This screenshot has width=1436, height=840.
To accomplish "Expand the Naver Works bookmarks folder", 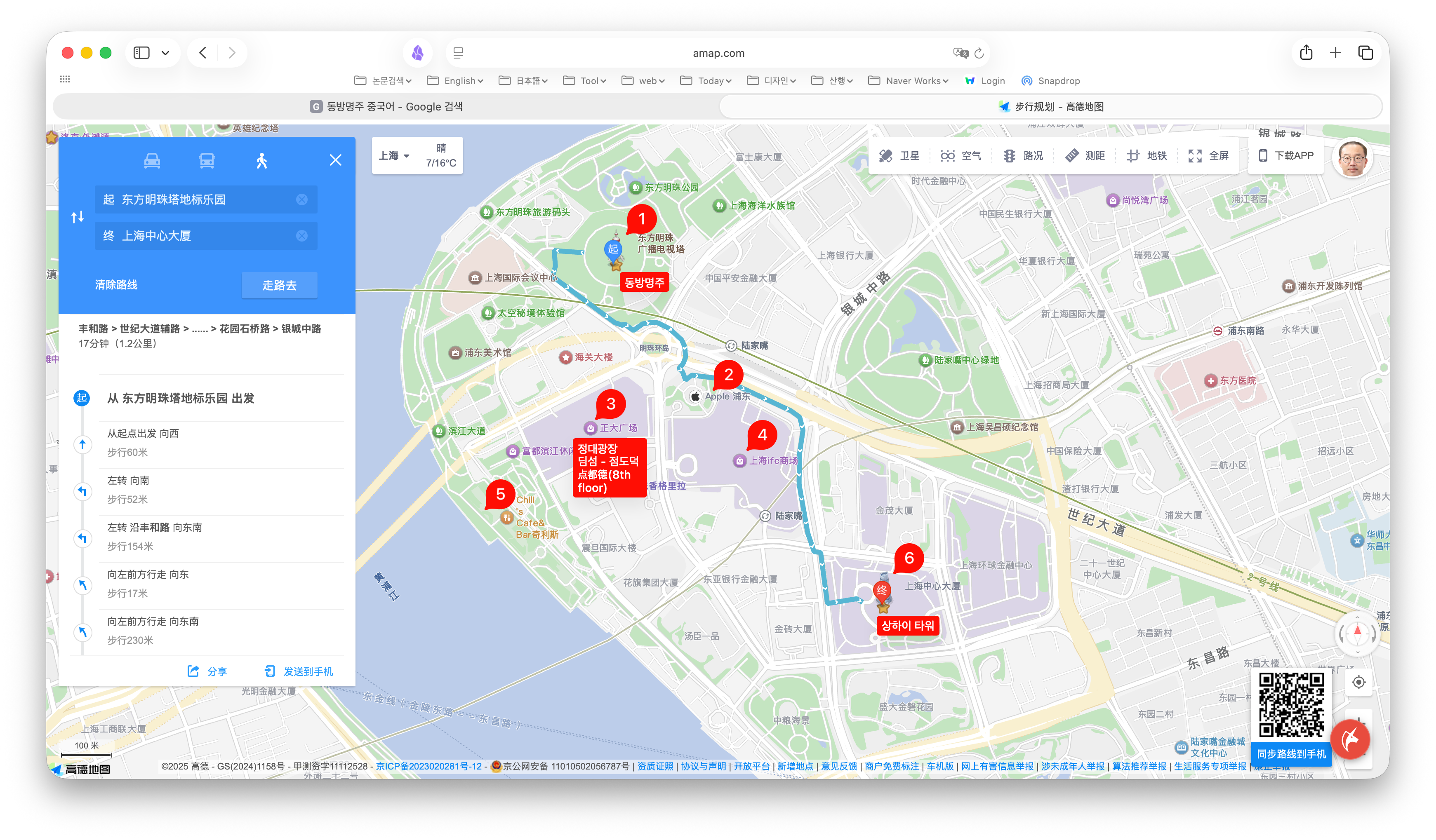I will (x=909, y=81).
